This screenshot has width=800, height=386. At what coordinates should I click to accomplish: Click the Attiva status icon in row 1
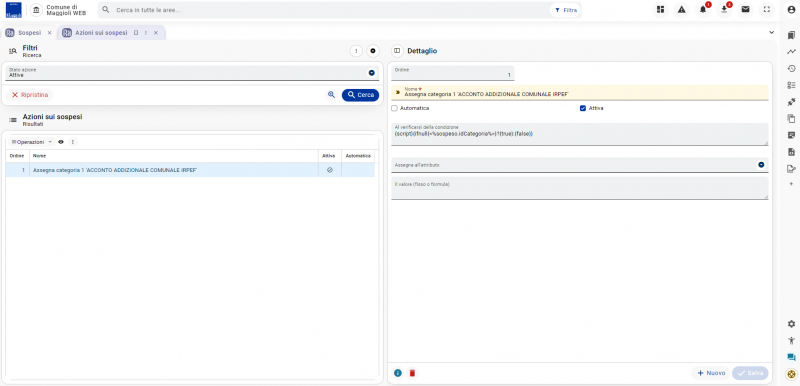point(330,170)
